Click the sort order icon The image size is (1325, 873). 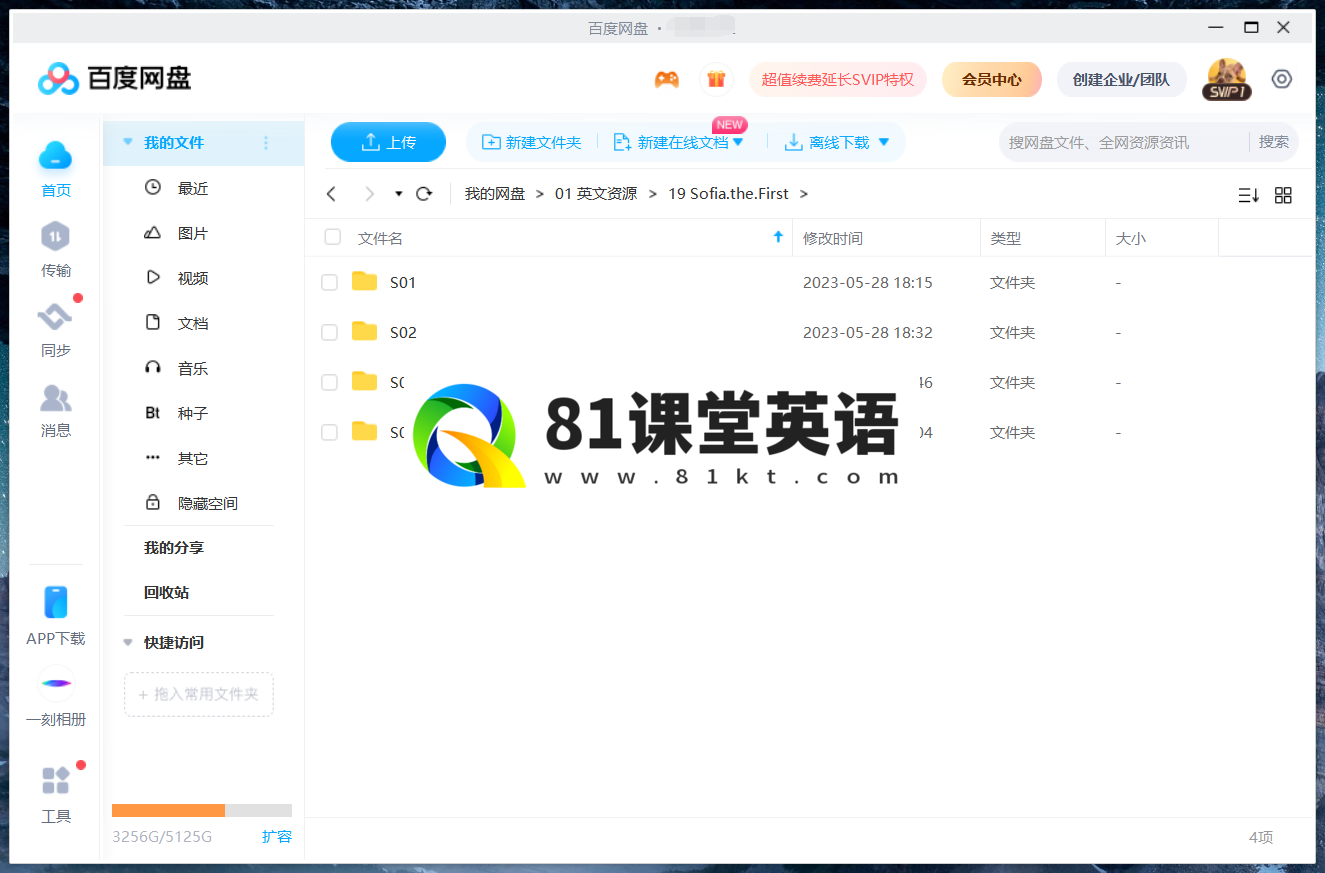1249,195
